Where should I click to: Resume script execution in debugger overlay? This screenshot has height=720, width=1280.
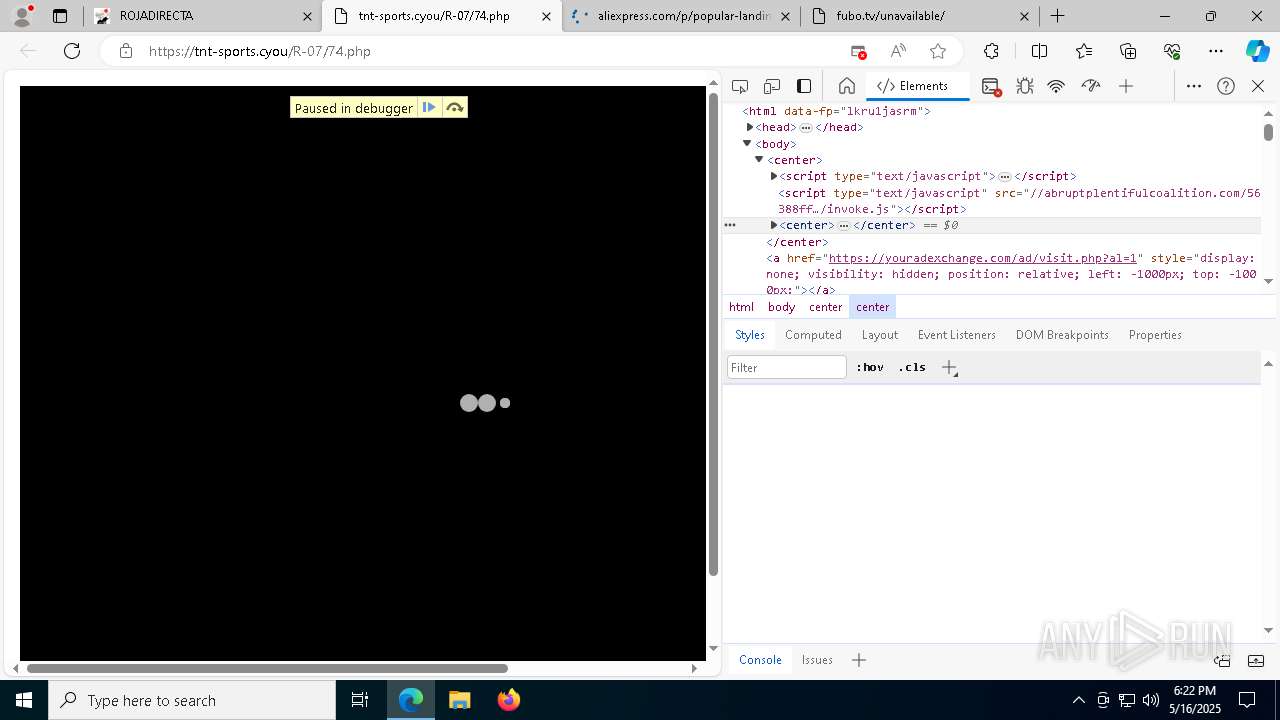pyautogui.click(x=429, y=108)
